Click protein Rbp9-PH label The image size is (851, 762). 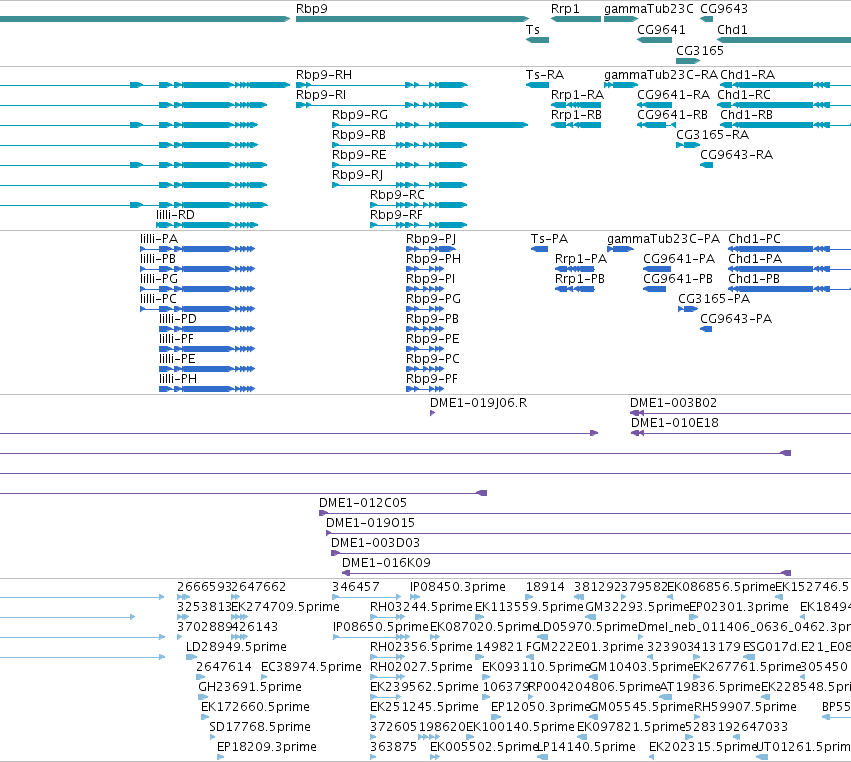pyautogui.click(x=433, y=259)
